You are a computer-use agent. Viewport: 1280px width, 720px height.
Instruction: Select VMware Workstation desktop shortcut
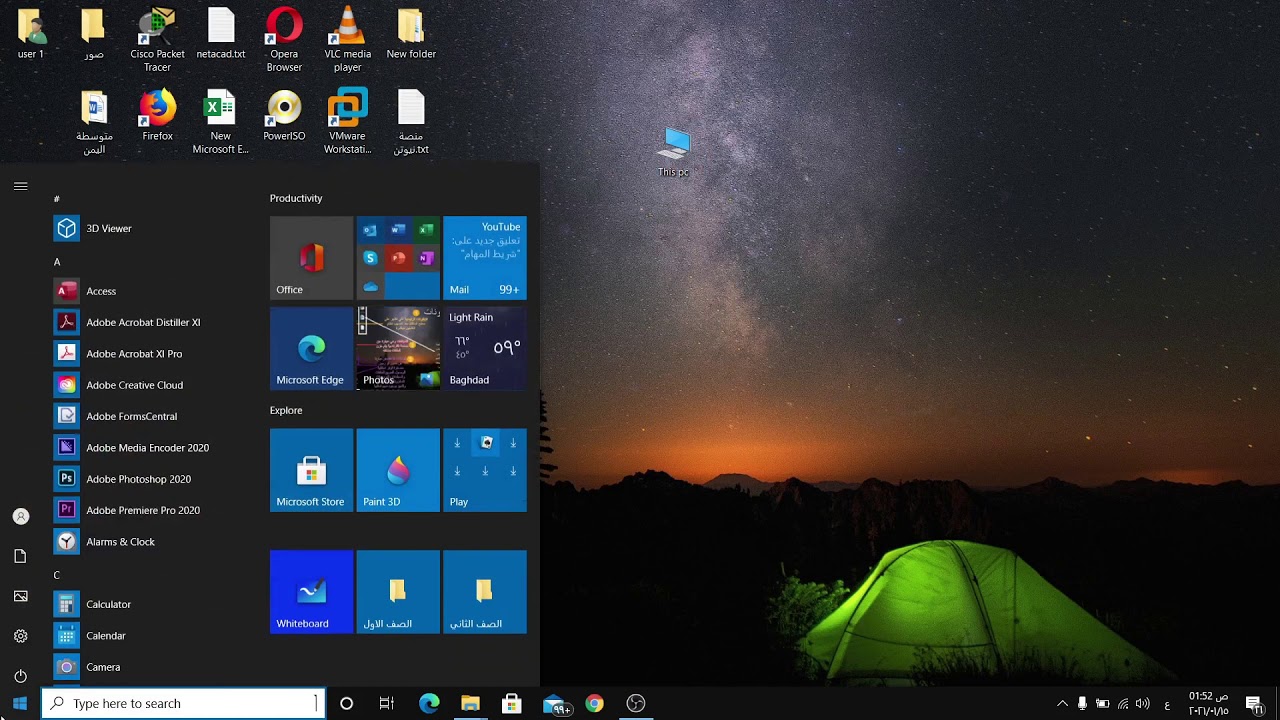pyautogui.click(x=347, y=122)
